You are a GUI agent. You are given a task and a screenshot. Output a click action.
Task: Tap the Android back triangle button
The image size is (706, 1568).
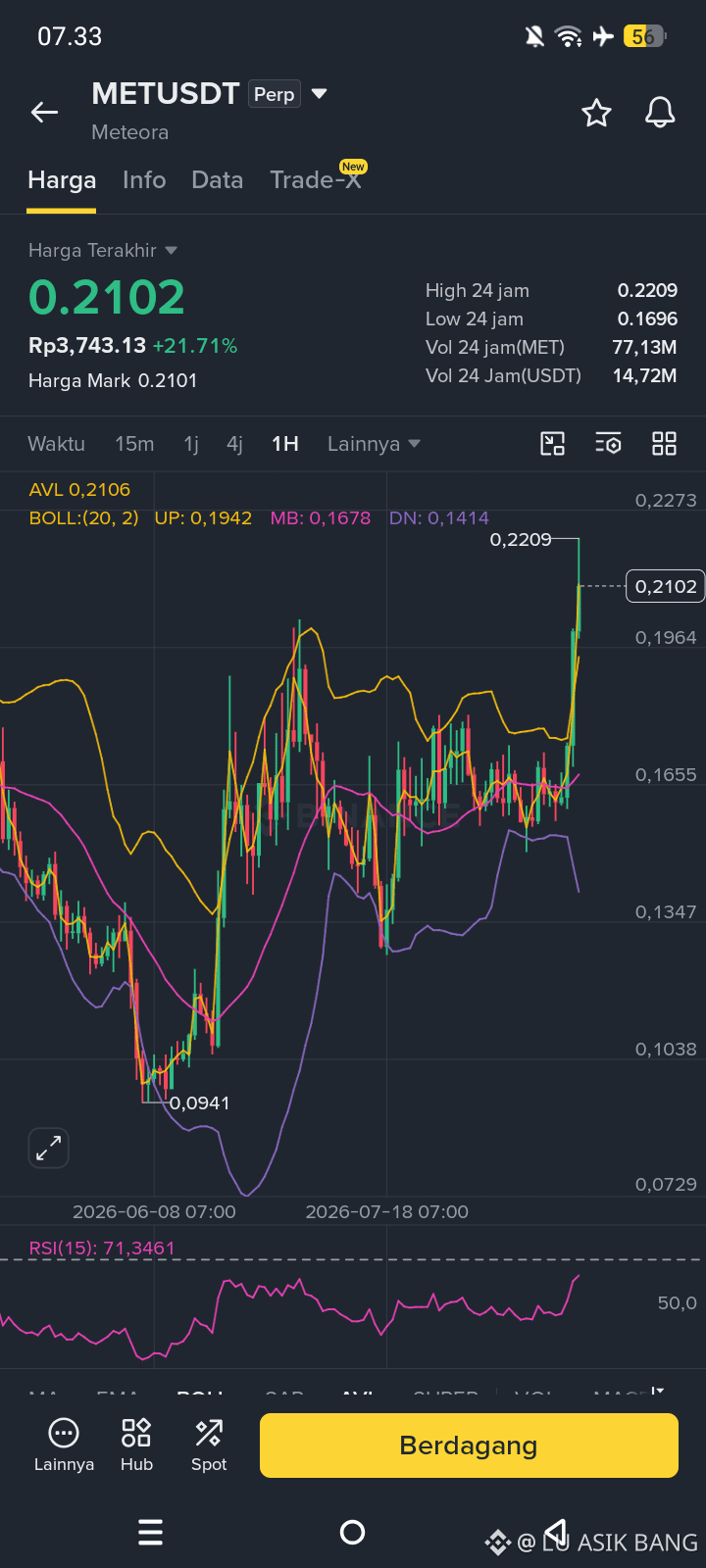click(556, 1532)
